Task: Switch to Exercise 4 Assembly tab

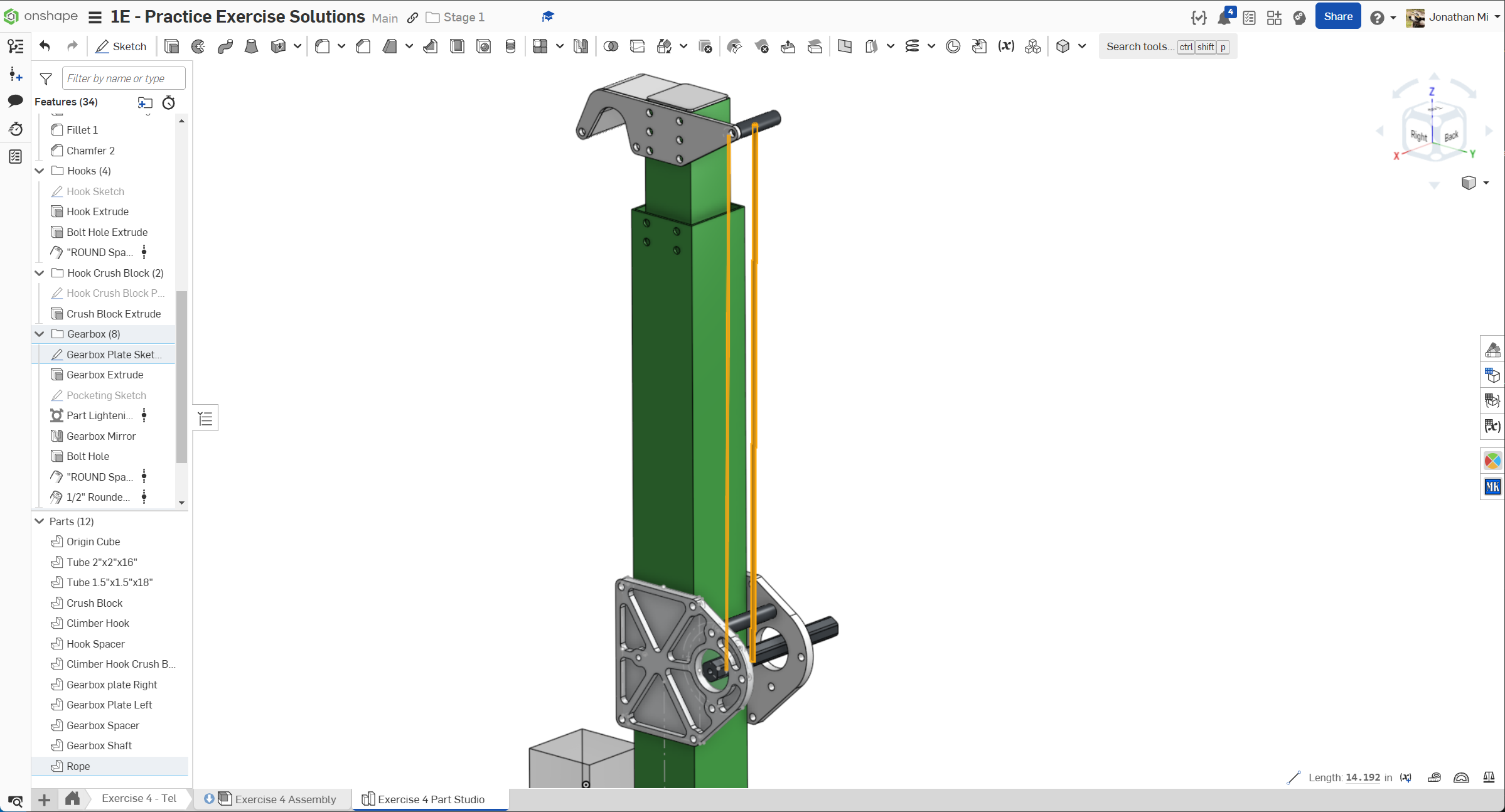Action: point(285,799)
